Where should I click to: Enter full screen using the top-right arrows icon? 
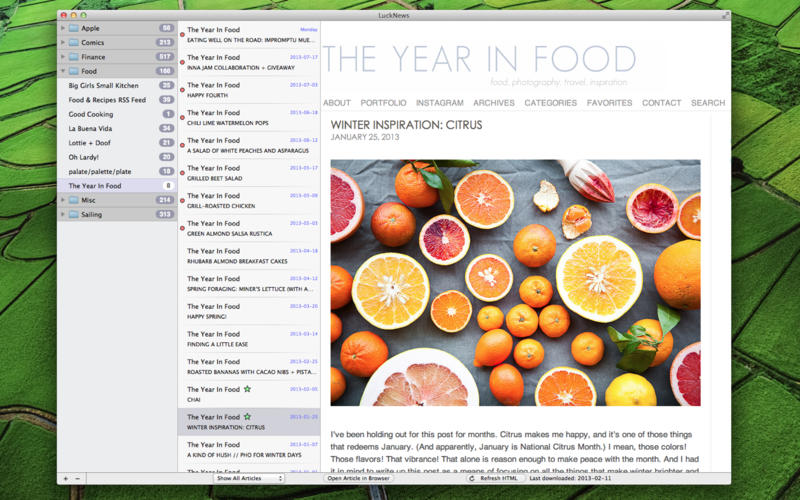pos(726,15)
